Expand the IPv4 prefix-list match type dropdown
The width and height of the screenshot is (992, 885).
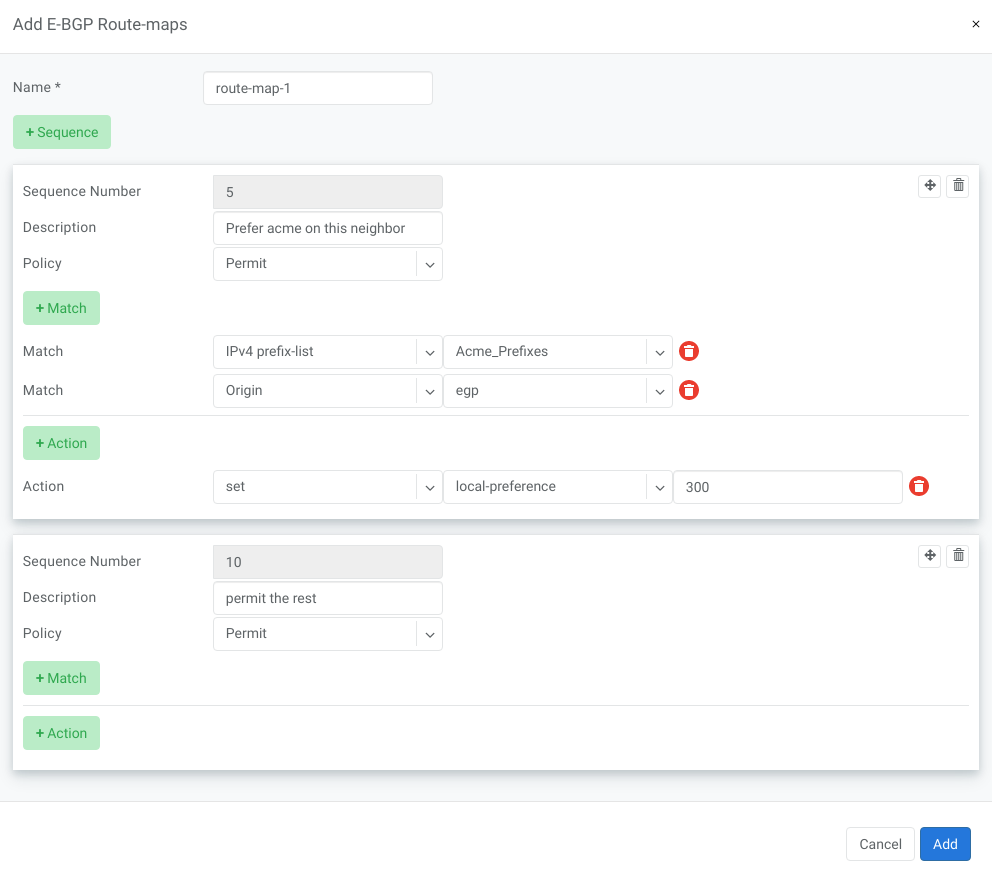point(327,351)
